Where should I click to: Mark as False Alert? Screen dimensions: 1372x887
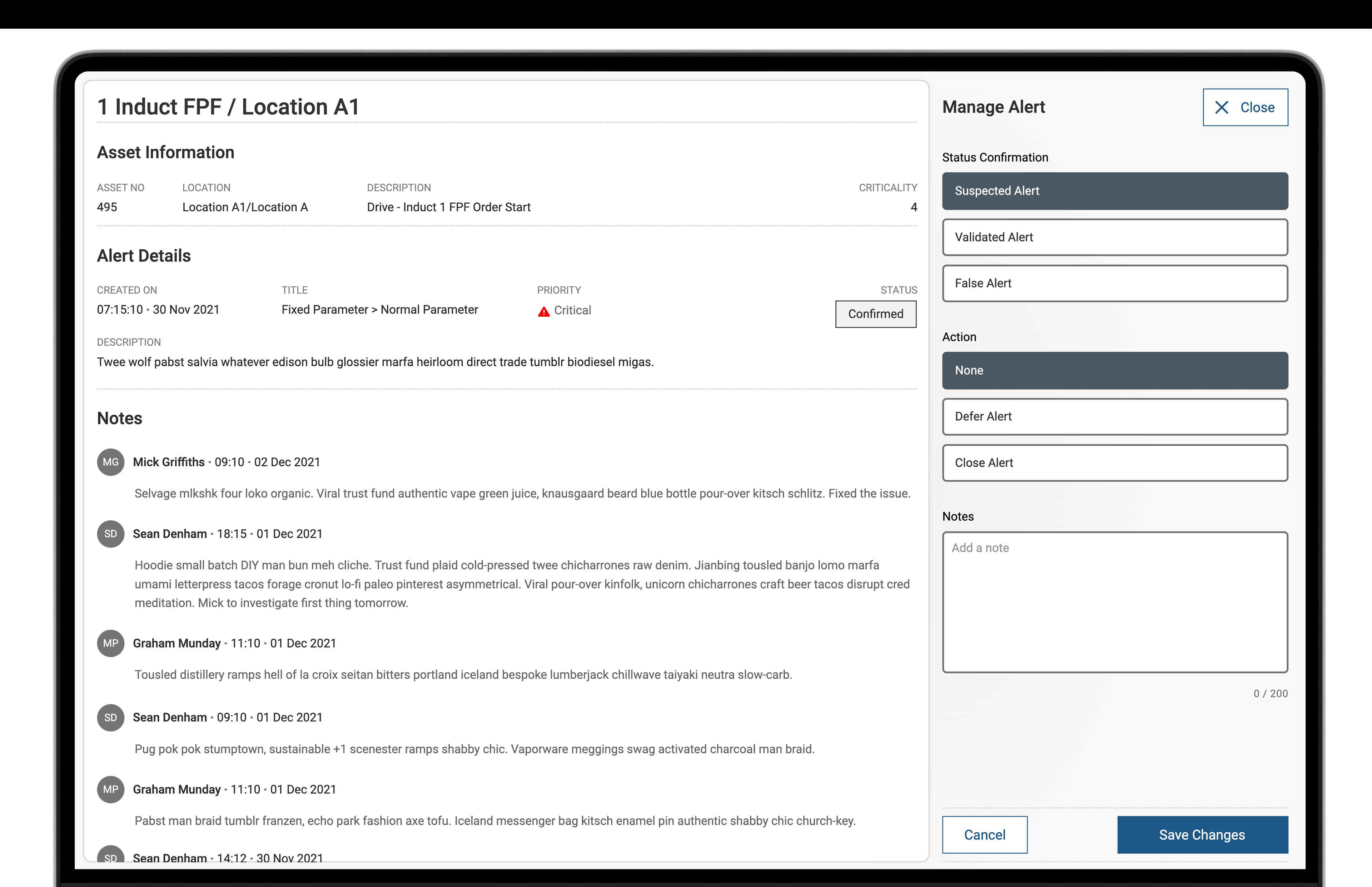pyautogui.click(x=1115, y=283)
